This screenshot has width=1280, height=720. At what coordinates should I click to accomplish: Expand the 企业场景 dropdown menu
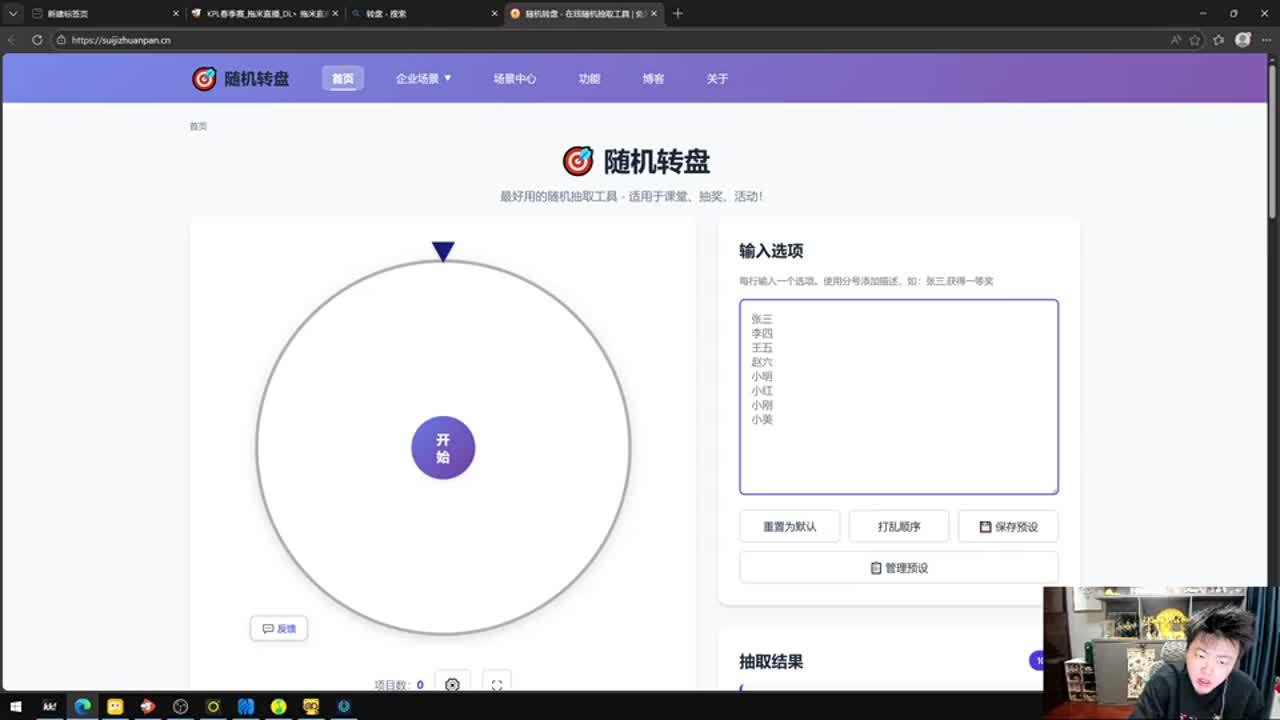coord(424,79)
